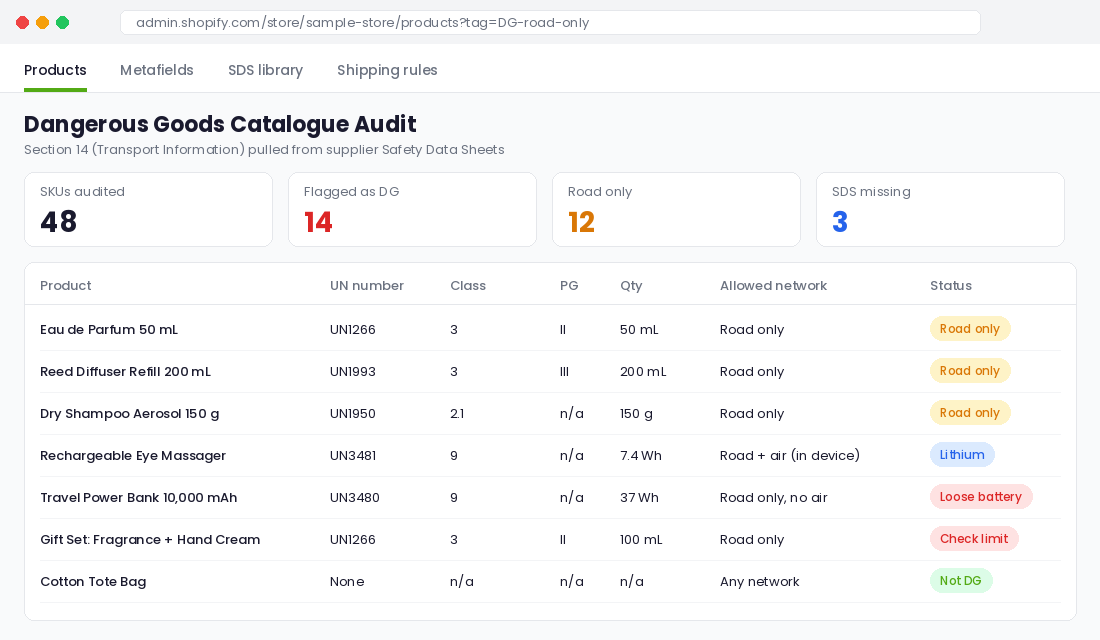
Task: Switch to the Metafields tab
Action: pyautogui.click(x=156, y=70)
